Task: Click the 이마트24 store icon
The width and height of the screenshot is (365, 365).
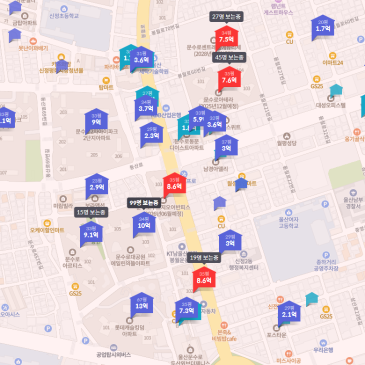Action: pyautogui.click(x=332, y=56)
